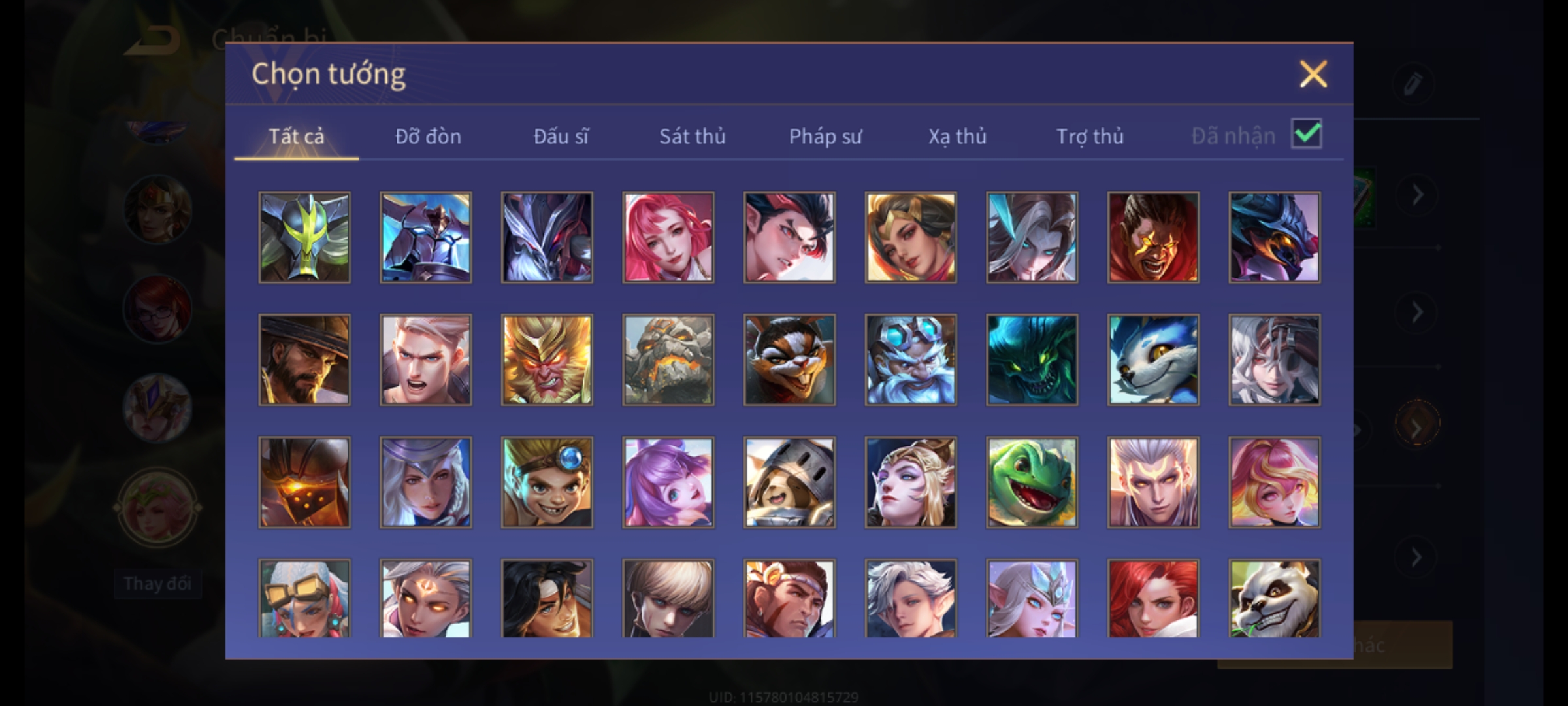Select the dark green monster hero portrait
This screenshot has width=1568, height=706.
[x=1032, y=360]
